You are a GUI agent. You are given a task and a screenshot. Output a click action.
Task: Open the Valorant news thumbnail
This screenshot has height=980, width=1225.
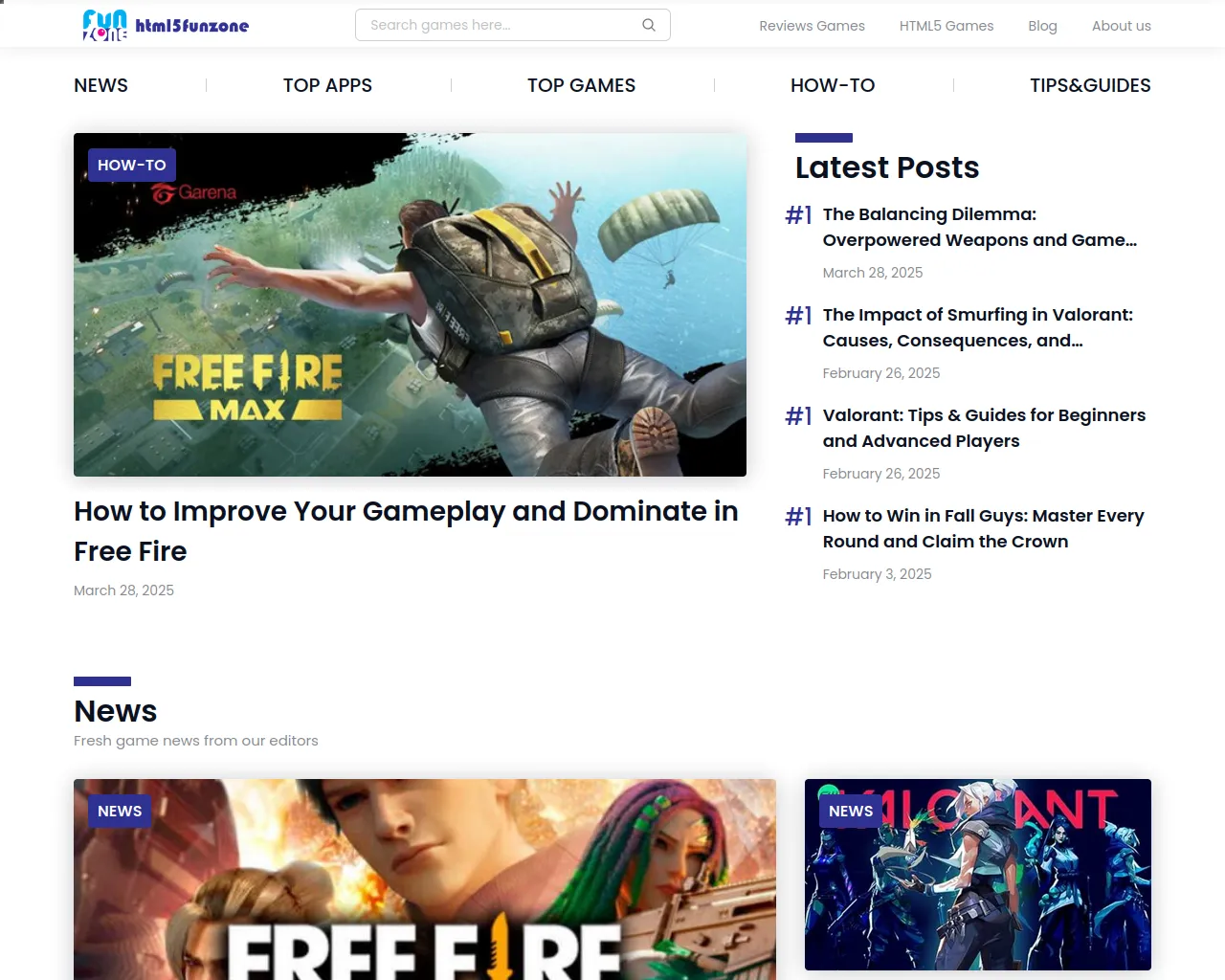tap(978, 875)
